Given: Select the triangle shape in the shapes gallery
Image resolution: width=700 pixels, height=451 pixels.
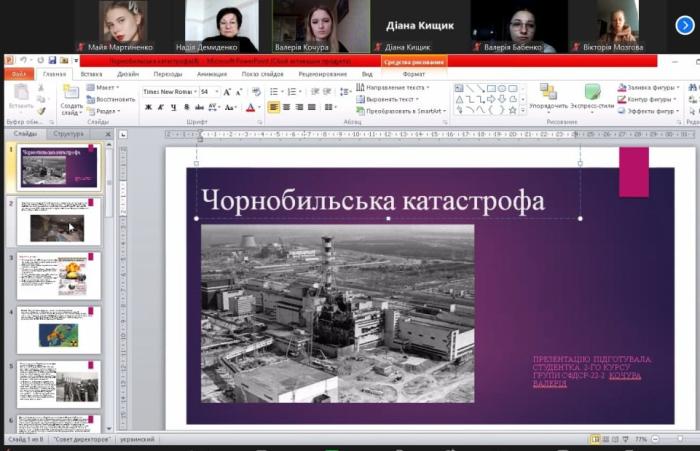Looking at the screenshot, I should pos(459,99).
